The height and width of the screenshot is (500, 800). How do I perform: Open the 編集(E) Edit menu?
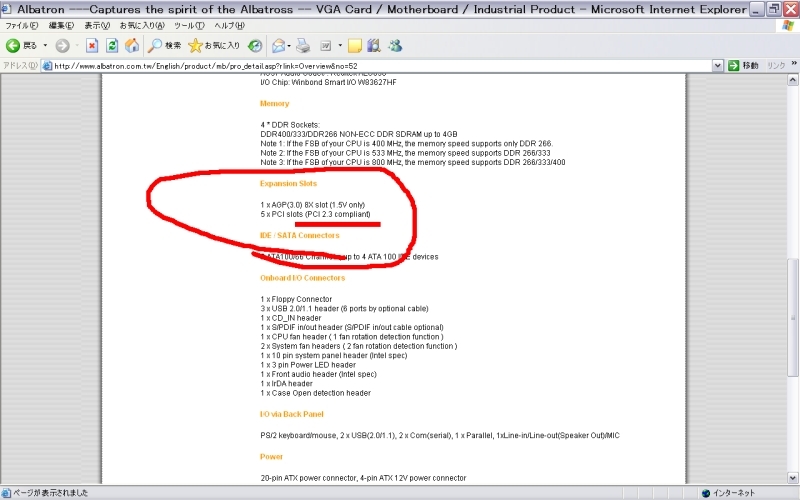(x=61, y=26)
